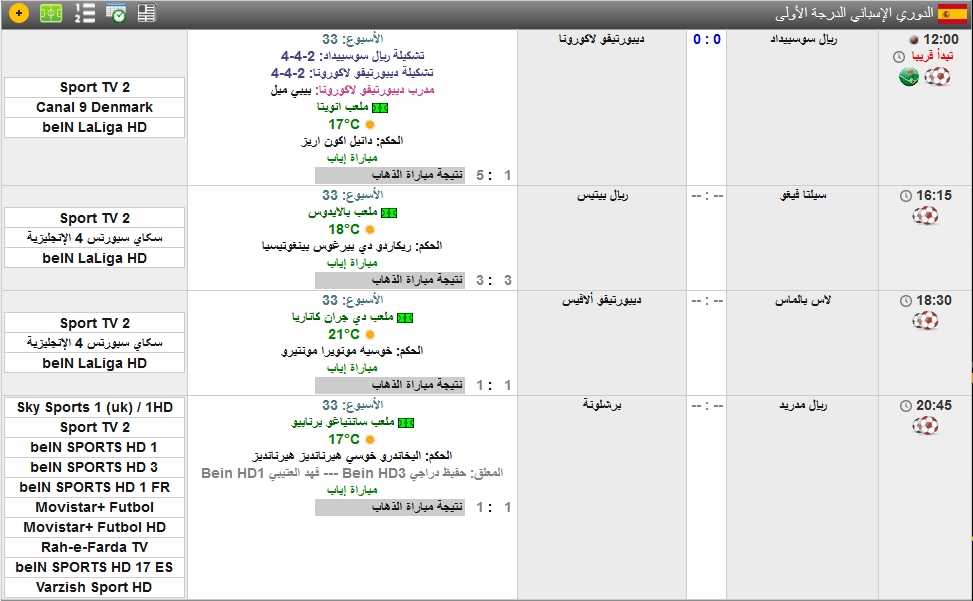Image resolution: width=973 pixels, height=601 pixels.
Task: Open the green football pitch view icon
Action: coord(51,13)
